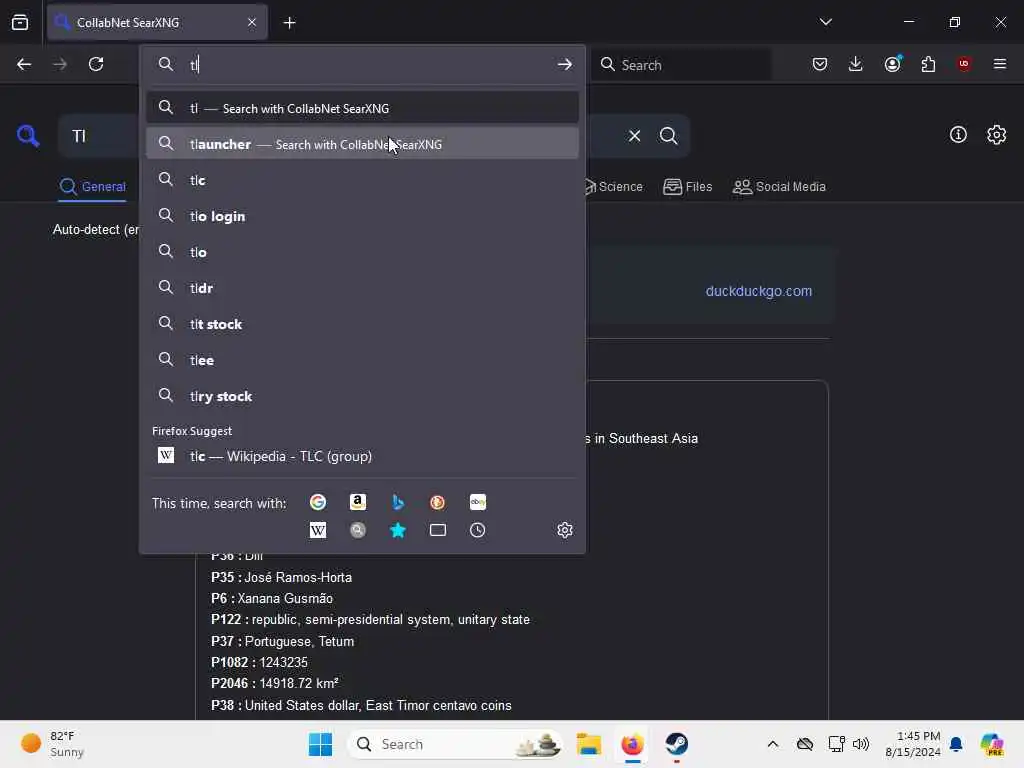Image resolution: width=1024 pixels, height=768 pixels.
Task: Open the Extensions puzzle-piece menu
Action: [928, 64]
